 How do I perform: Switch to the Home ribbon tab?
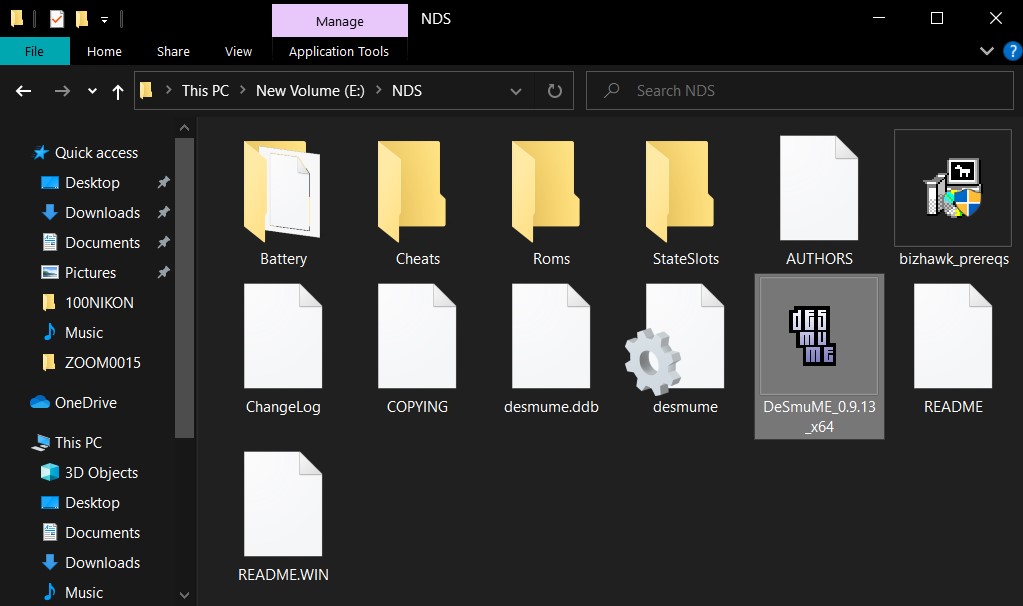pos(104,51)
